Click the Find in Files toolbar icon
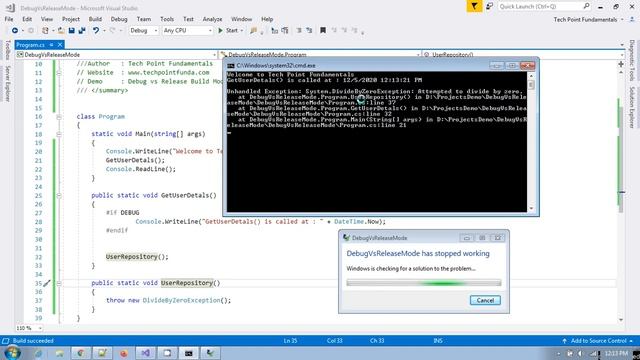This screenshot has width=640, height=360. tap(253, 31)
